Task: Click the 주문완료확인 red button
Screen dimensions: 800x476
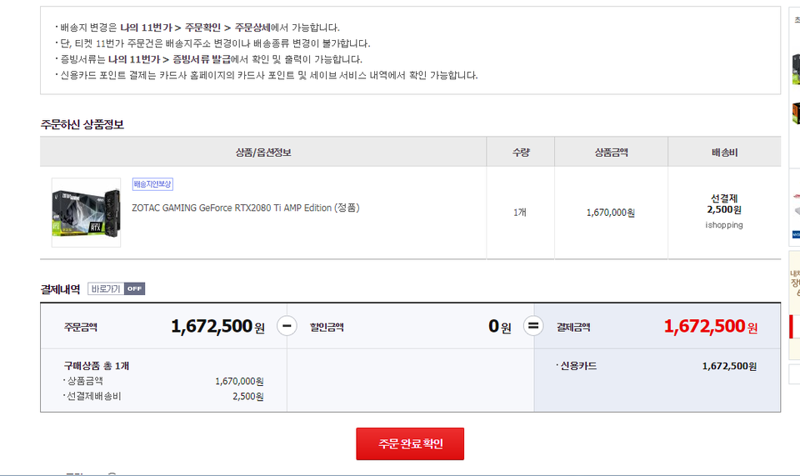Action: tap(410, 443)
